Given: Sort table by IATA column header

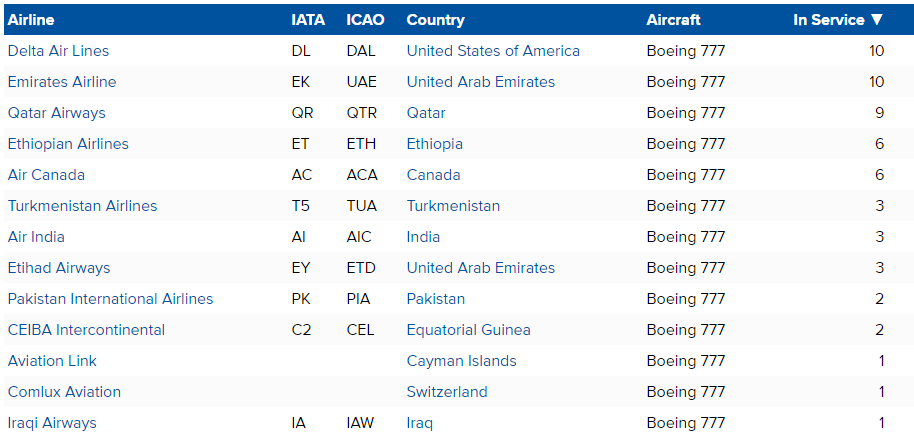Looking at the screenshot, I should [308, 20].
